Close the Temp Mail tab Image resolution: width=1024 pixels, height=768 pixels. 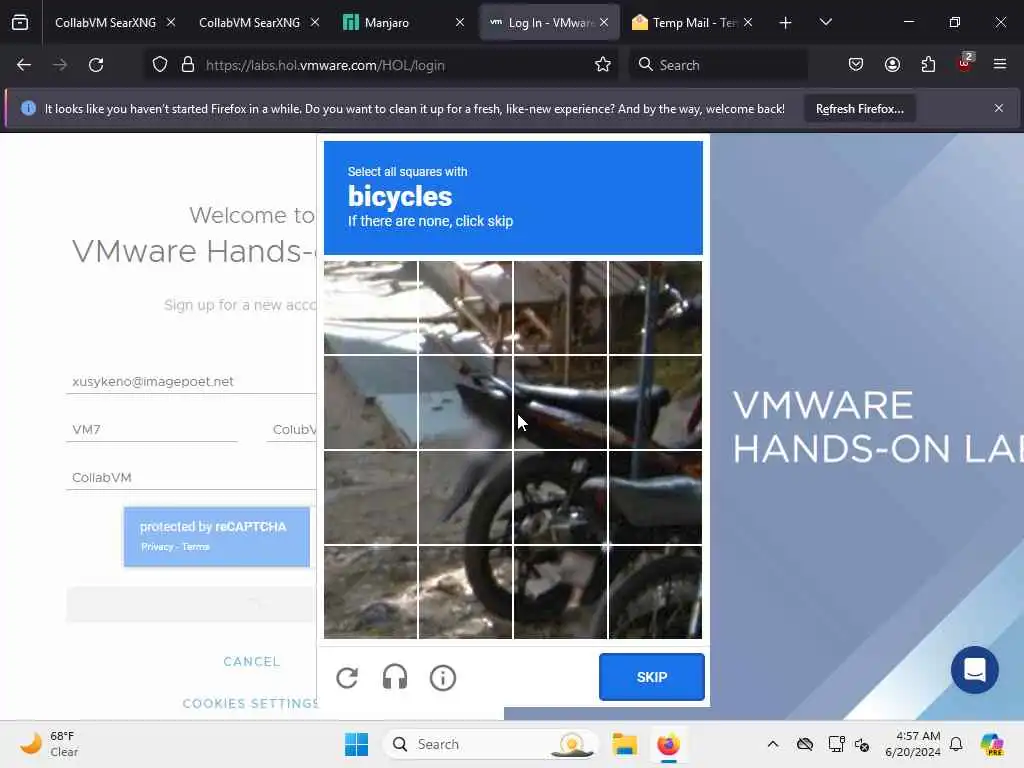(x=748, y=22)
